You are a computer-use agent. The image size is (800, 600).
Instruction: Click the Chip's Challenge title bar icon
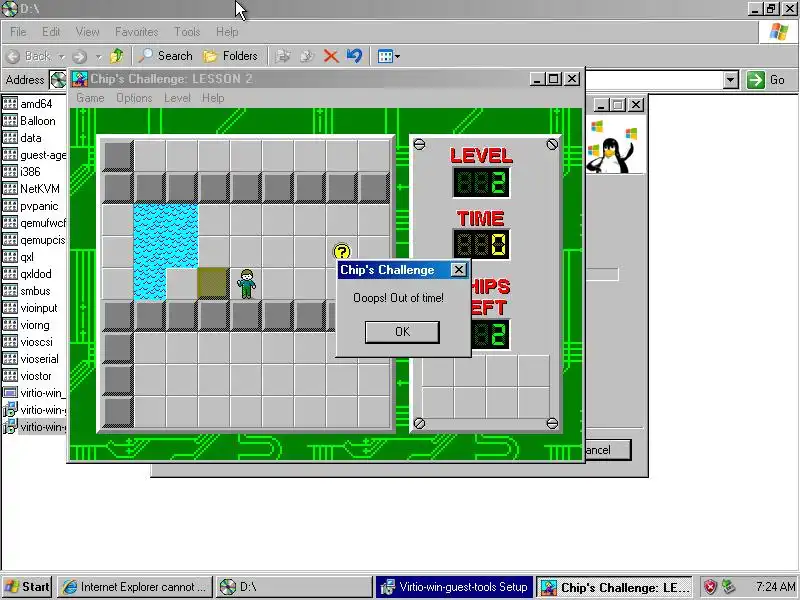[x=80, y=79]
